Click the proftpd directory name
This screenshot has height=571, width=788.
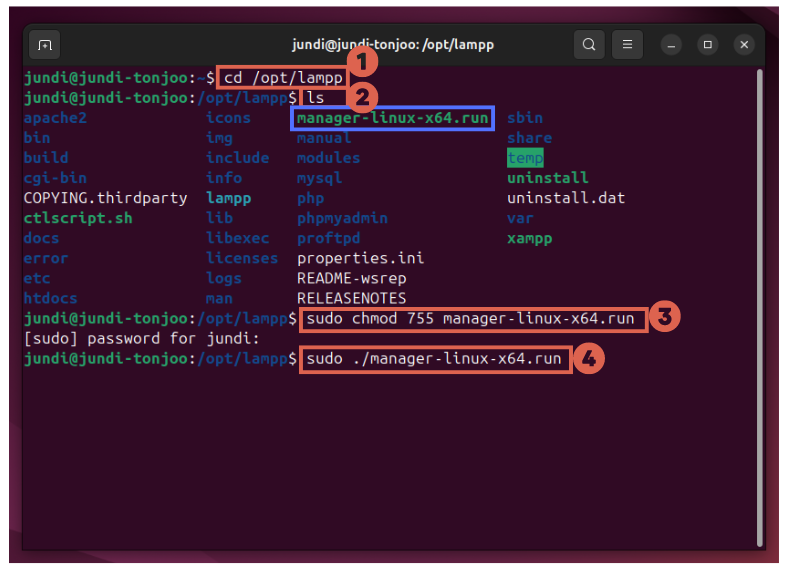329,238
